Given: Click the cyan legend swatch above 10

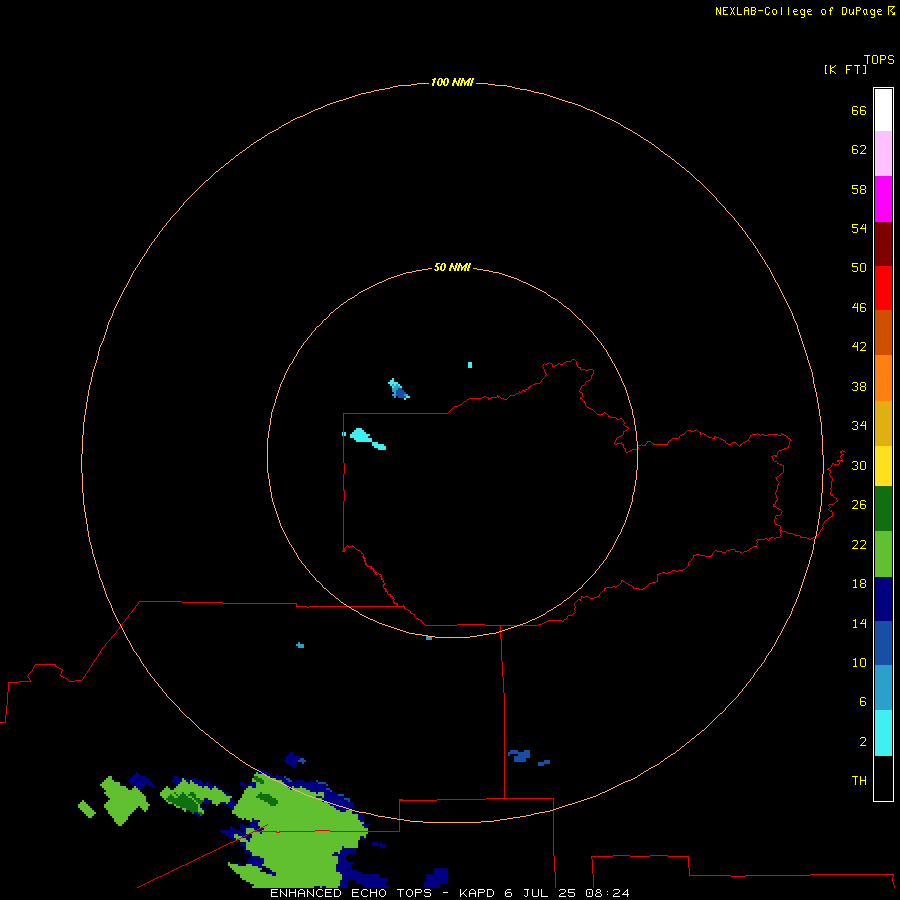Looking at the screenshot, I should click(x=883, y=733).
